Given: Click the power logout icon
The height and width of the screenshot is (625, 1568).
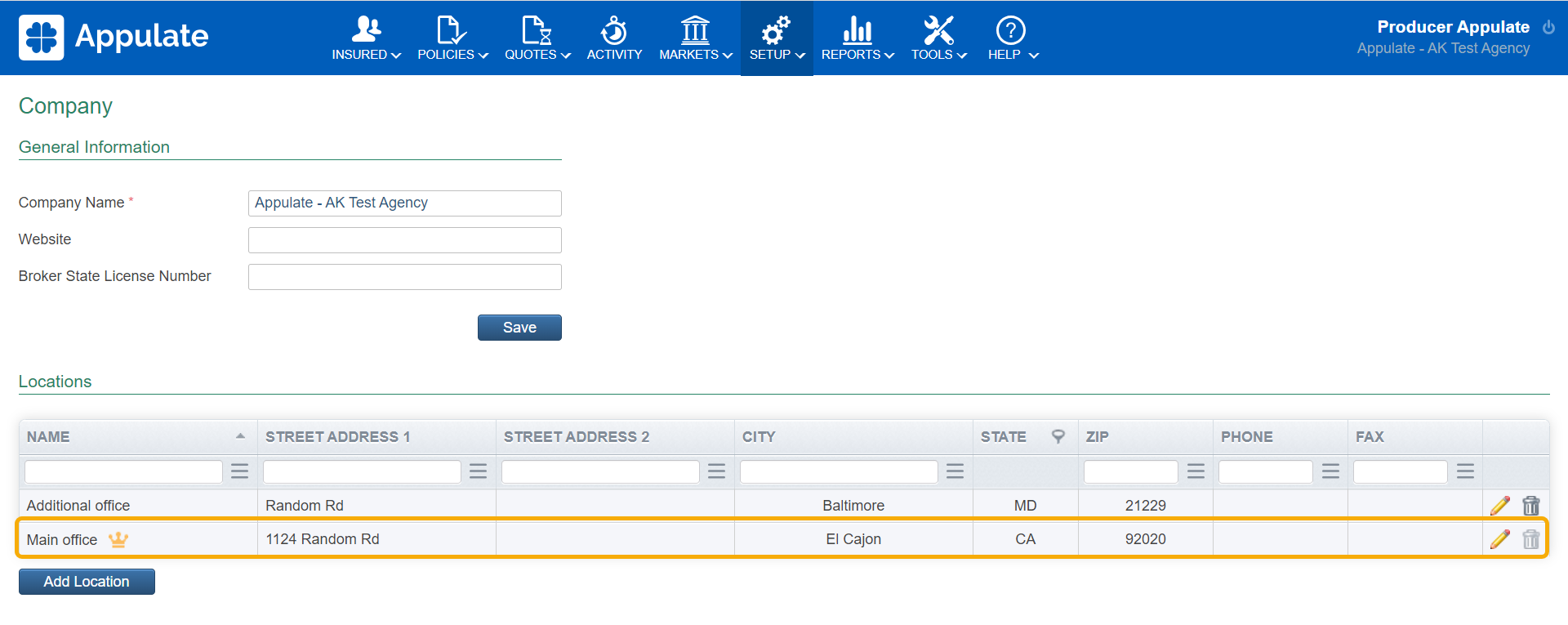Looking at the screenshot, I should tap(1548, 27).
